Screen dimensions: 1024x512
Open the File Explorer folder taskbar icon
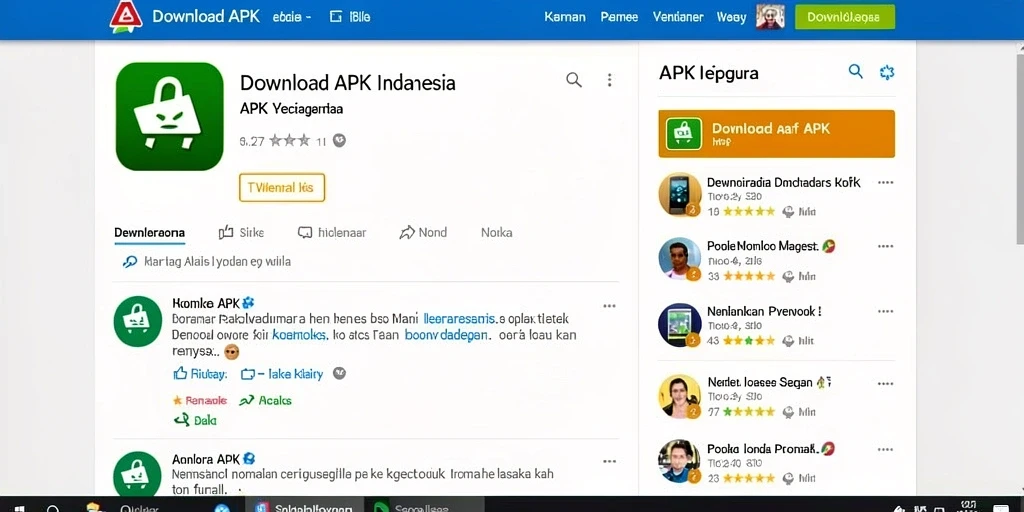95,507
